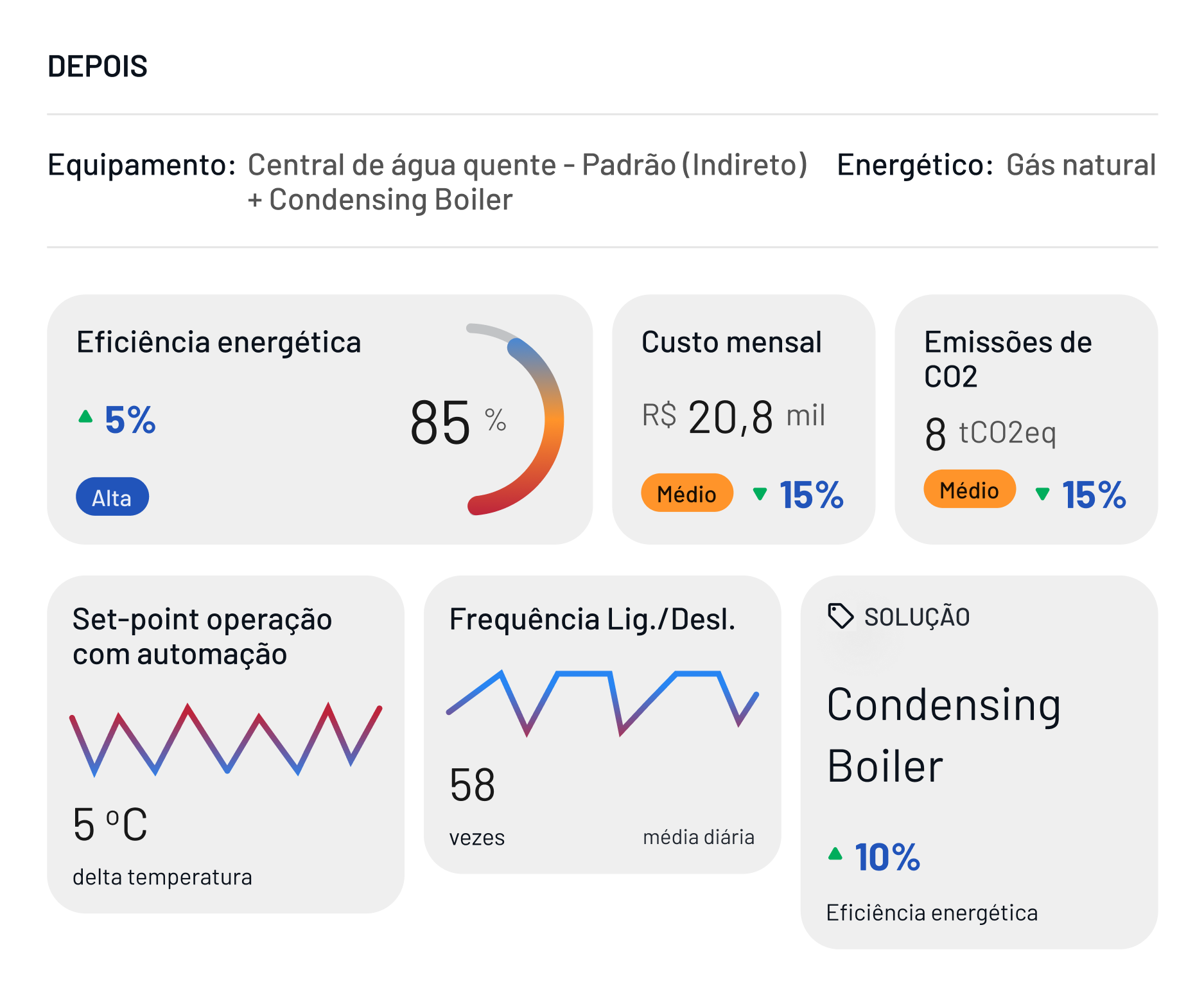1204x995 pixels.
Task: Click the red zigzag set-point temperature chart
Action: [x=225, y=739]
